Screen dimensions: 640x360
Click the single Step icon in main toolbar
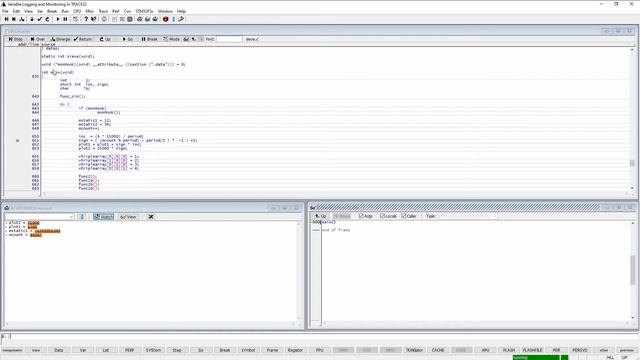pyautogui.click(x=7, y=19)
